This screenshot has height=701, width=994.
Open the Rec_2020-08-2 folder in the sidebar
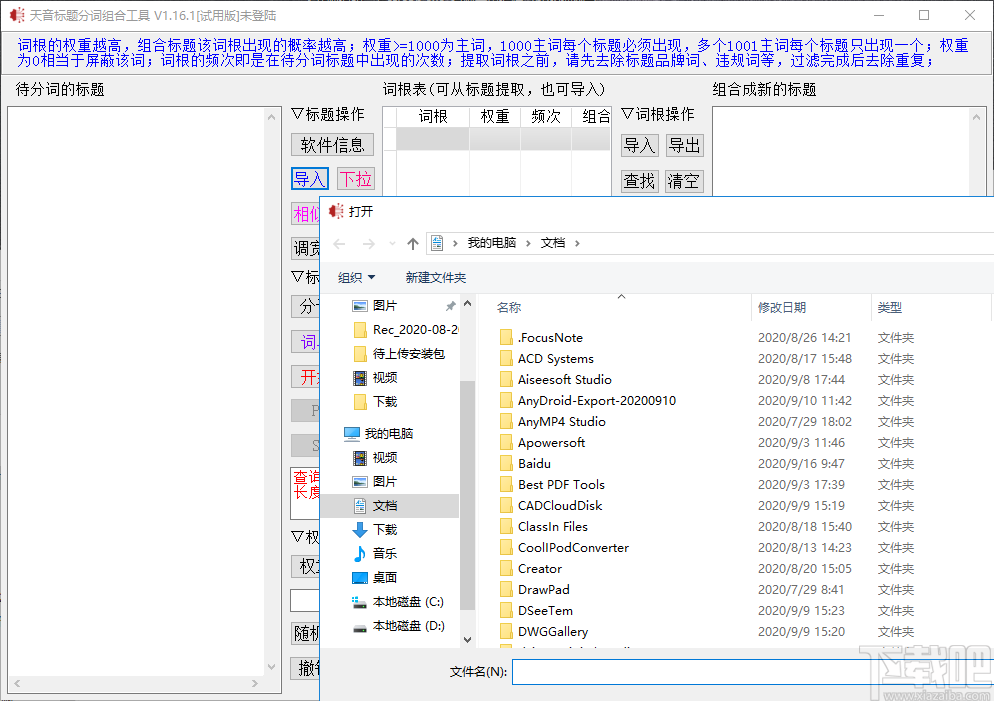[x=405, y=330]
